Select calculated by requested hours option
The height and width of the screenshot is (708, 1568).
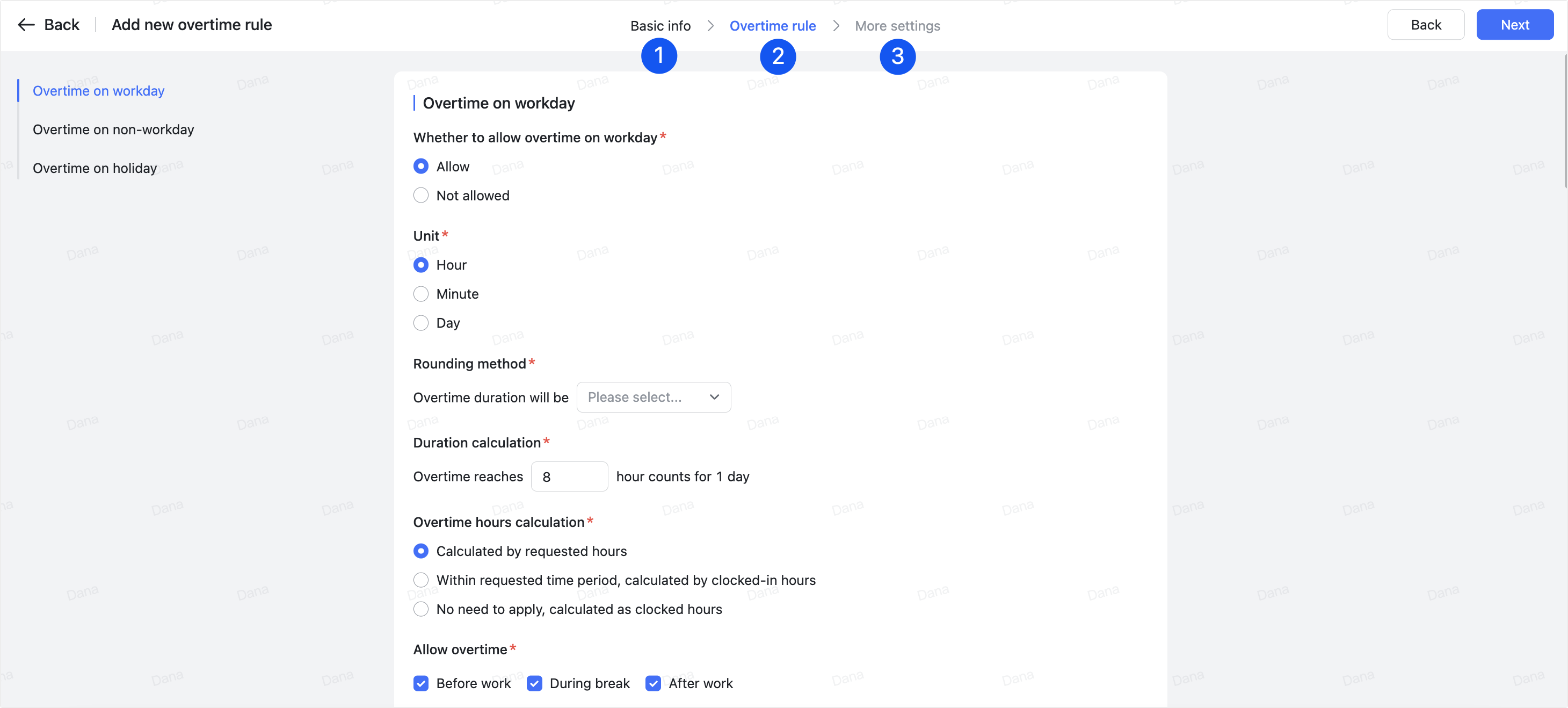pos(421,551)
